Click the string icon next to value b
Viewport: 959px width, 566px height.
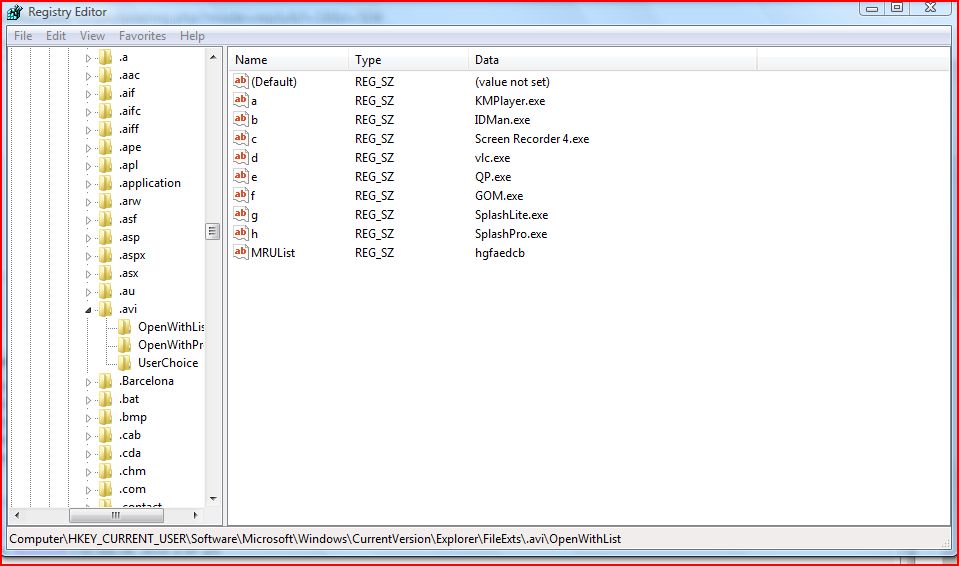pos(240,119)
